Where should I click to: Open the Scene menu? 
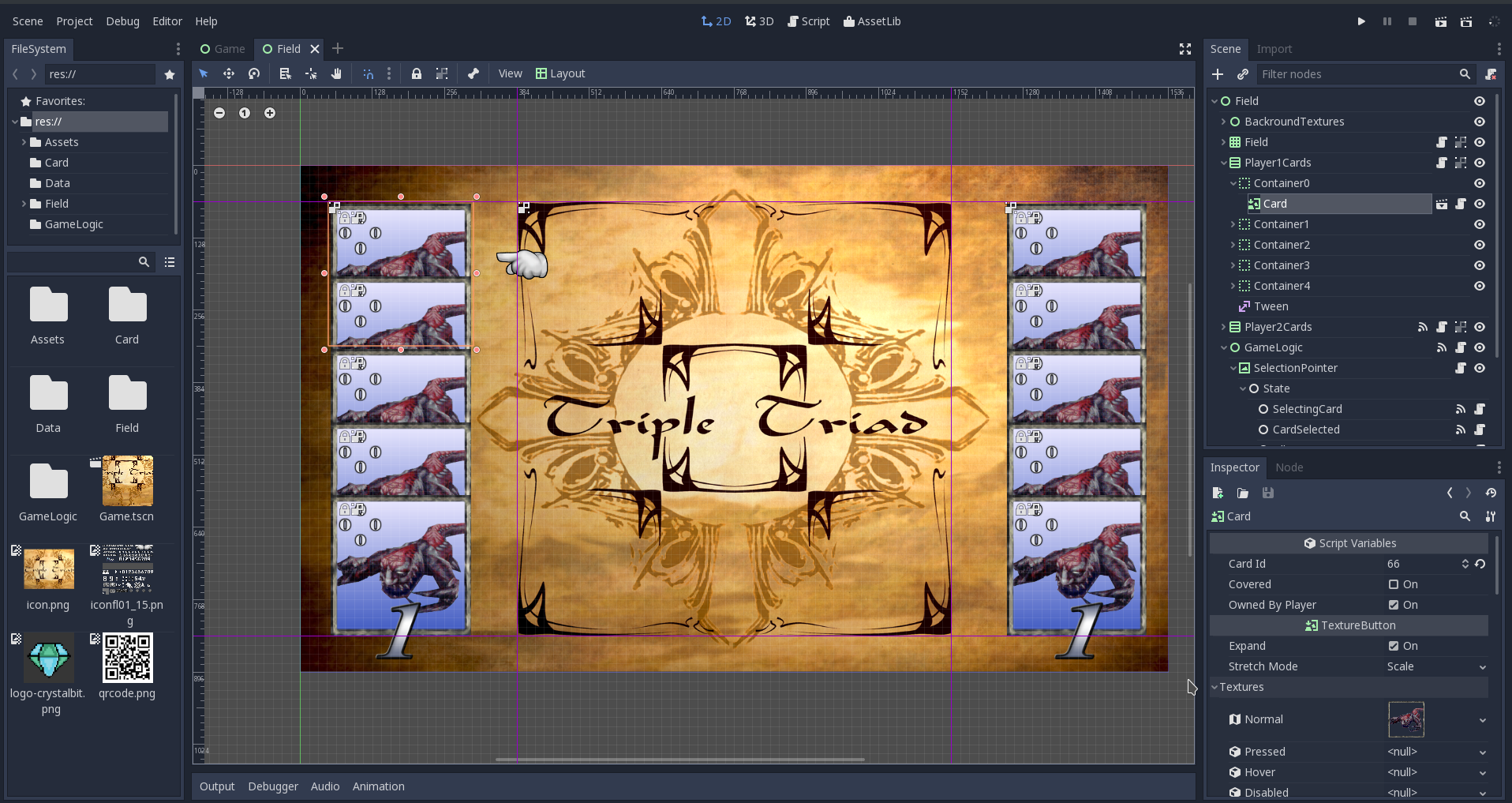(28, 21)
